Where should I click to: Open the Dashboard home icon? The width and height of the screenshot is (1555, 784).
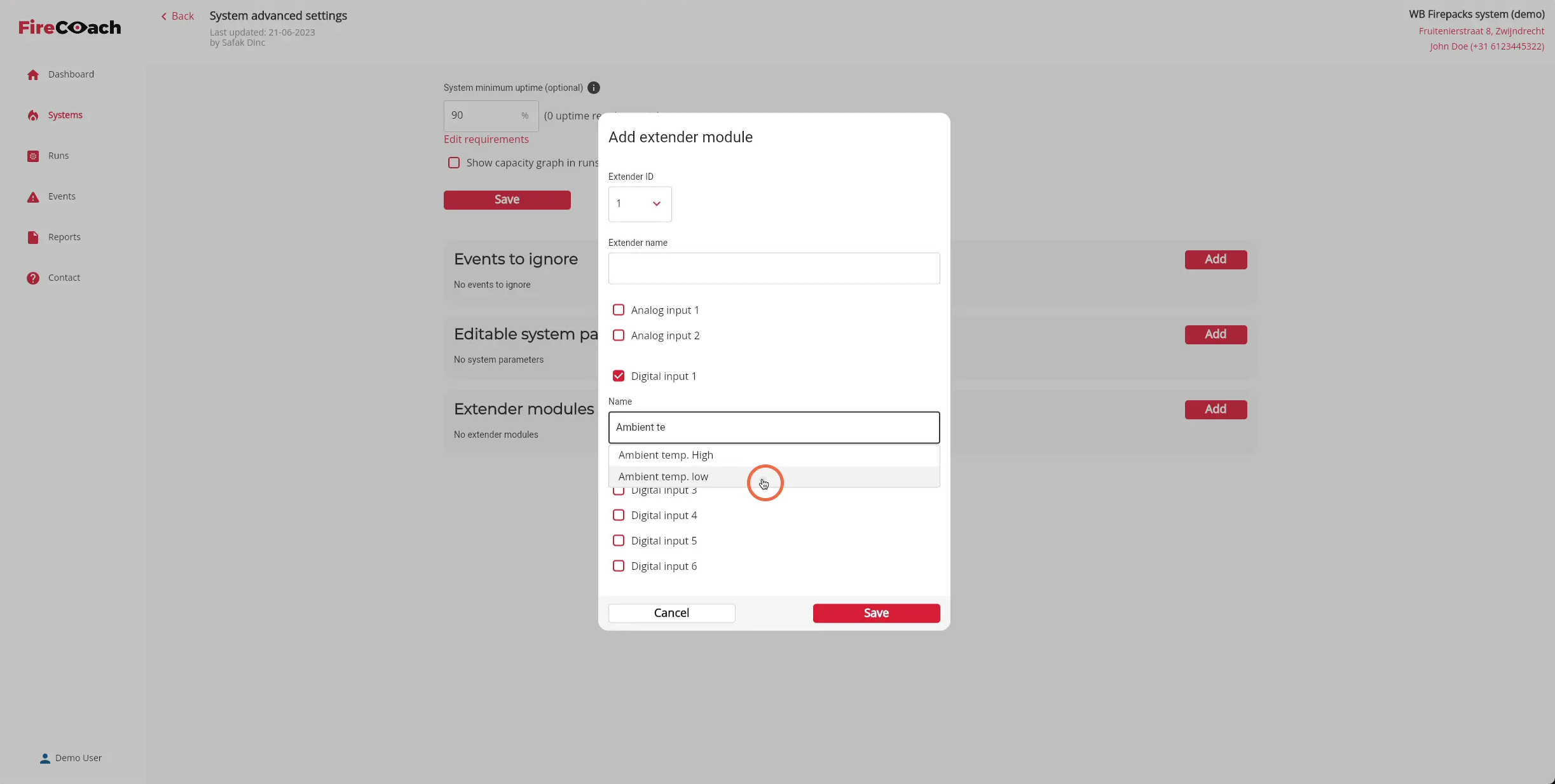point(33,75)
